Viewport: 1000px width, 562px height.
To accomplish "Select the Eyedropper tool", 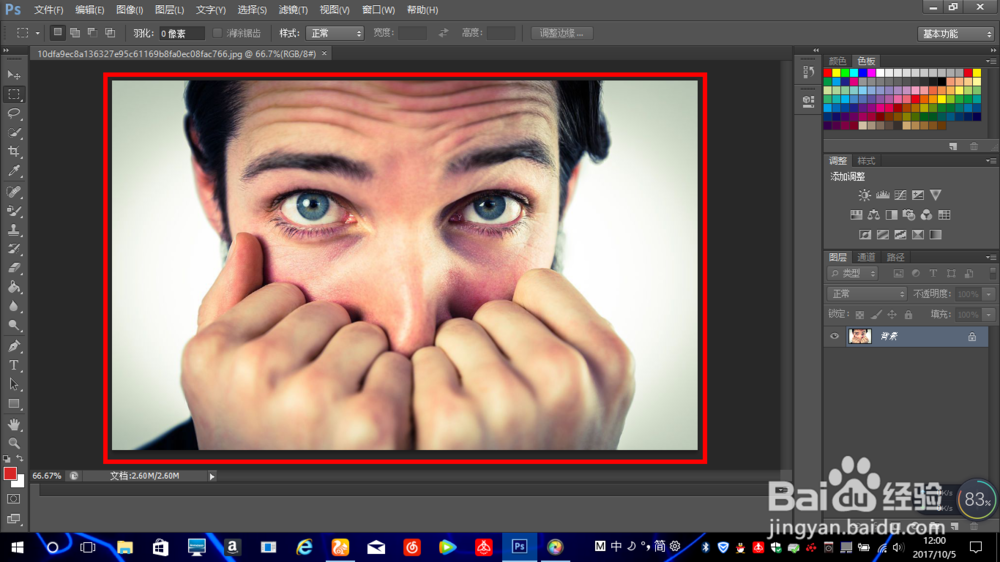I will click(x=14, y=171).
